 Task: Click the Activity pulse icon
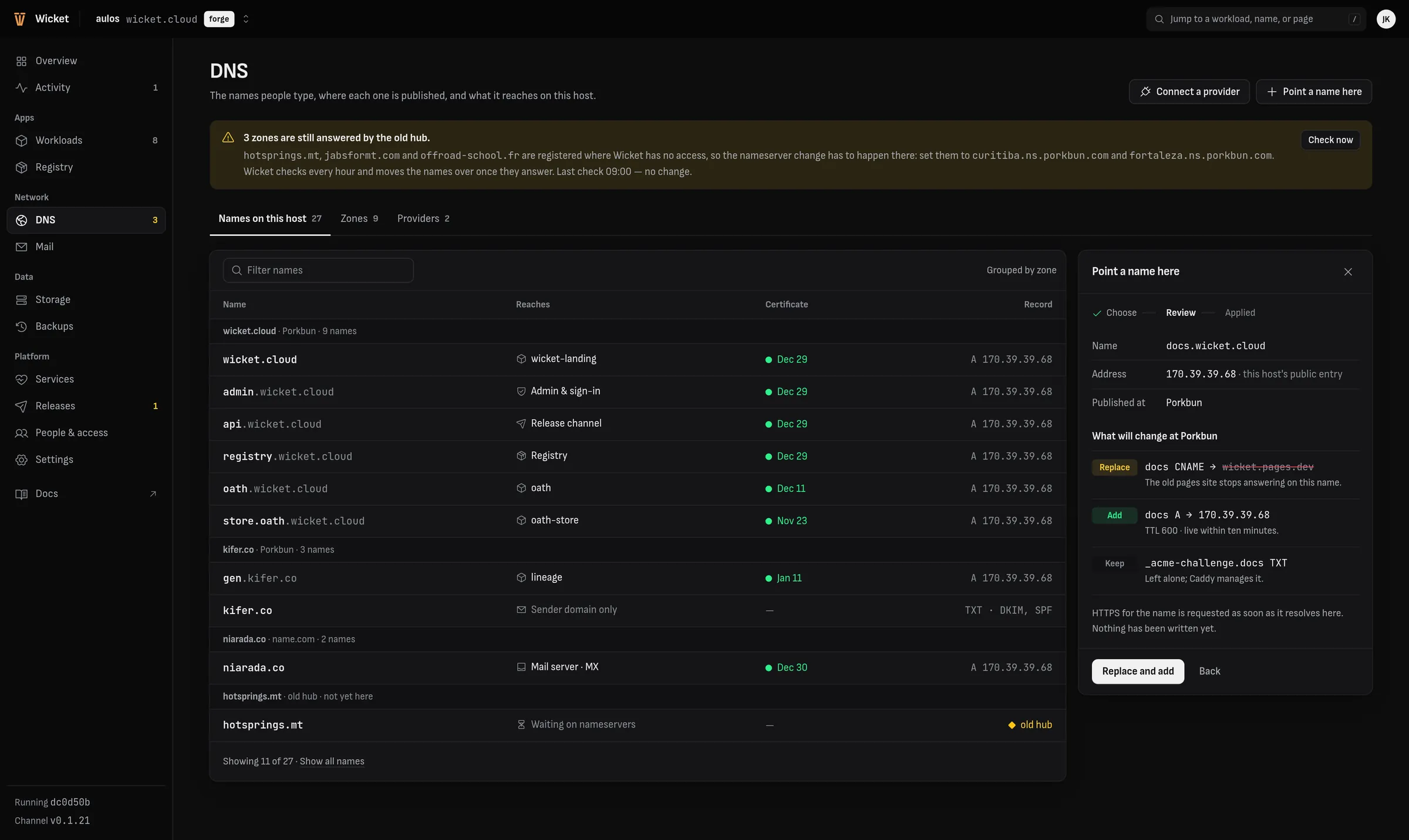pos(22,87)
